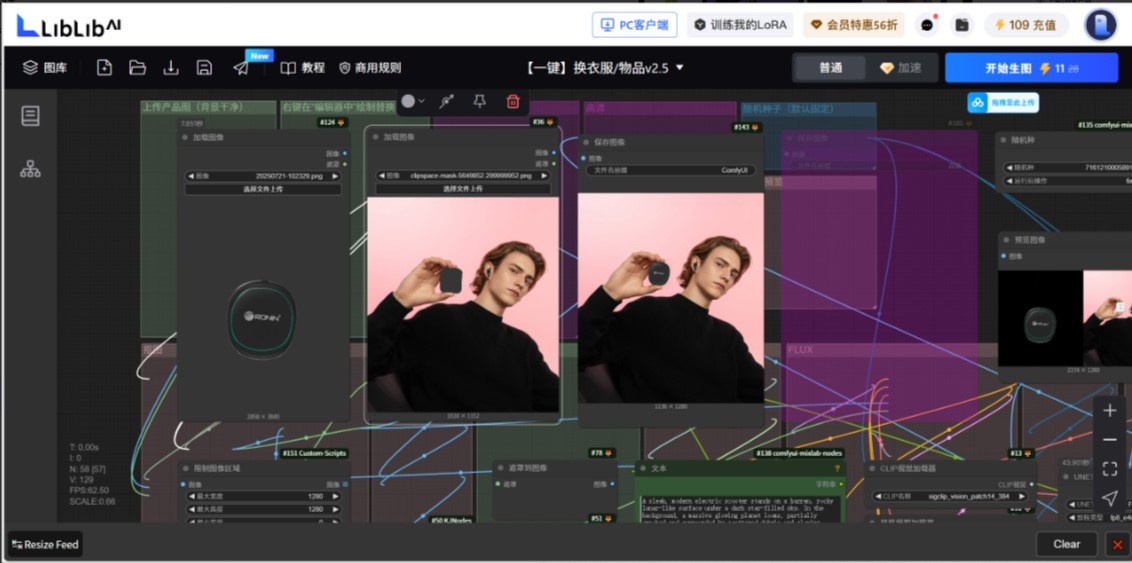The height and width of the screenshot is (563, 1132).
Task: Collapse the 随机种 node via its dot
Action: (x=1003, y=141)
